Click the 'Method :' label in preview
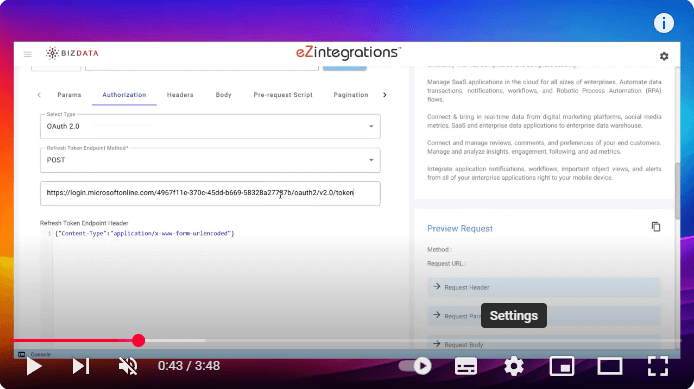The image size is (694, 389). click(x=439, y=250)
